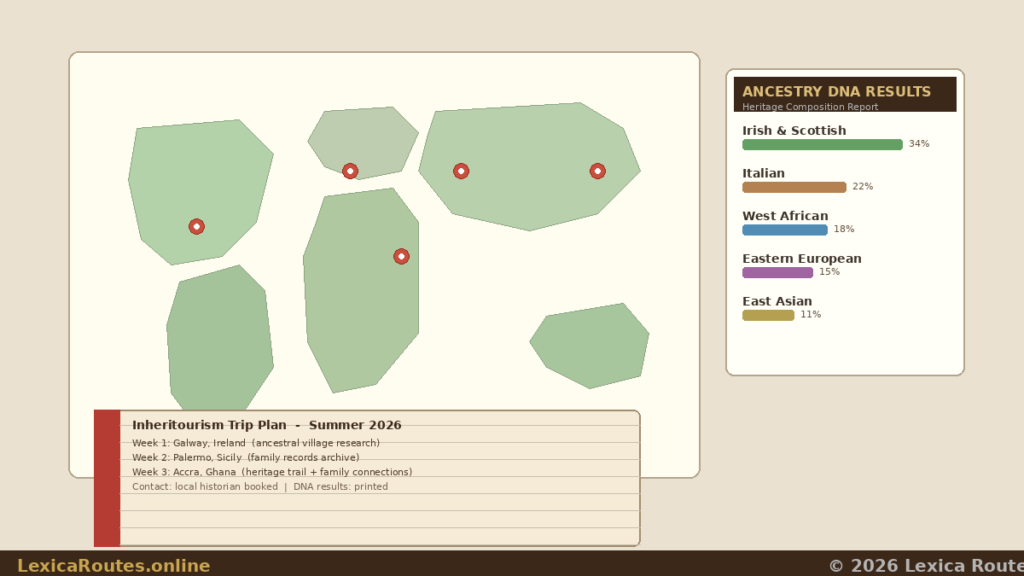This screenshot has height=576, width=1024.
Task: Select the blue West African percentage bar
Action: 785,230
